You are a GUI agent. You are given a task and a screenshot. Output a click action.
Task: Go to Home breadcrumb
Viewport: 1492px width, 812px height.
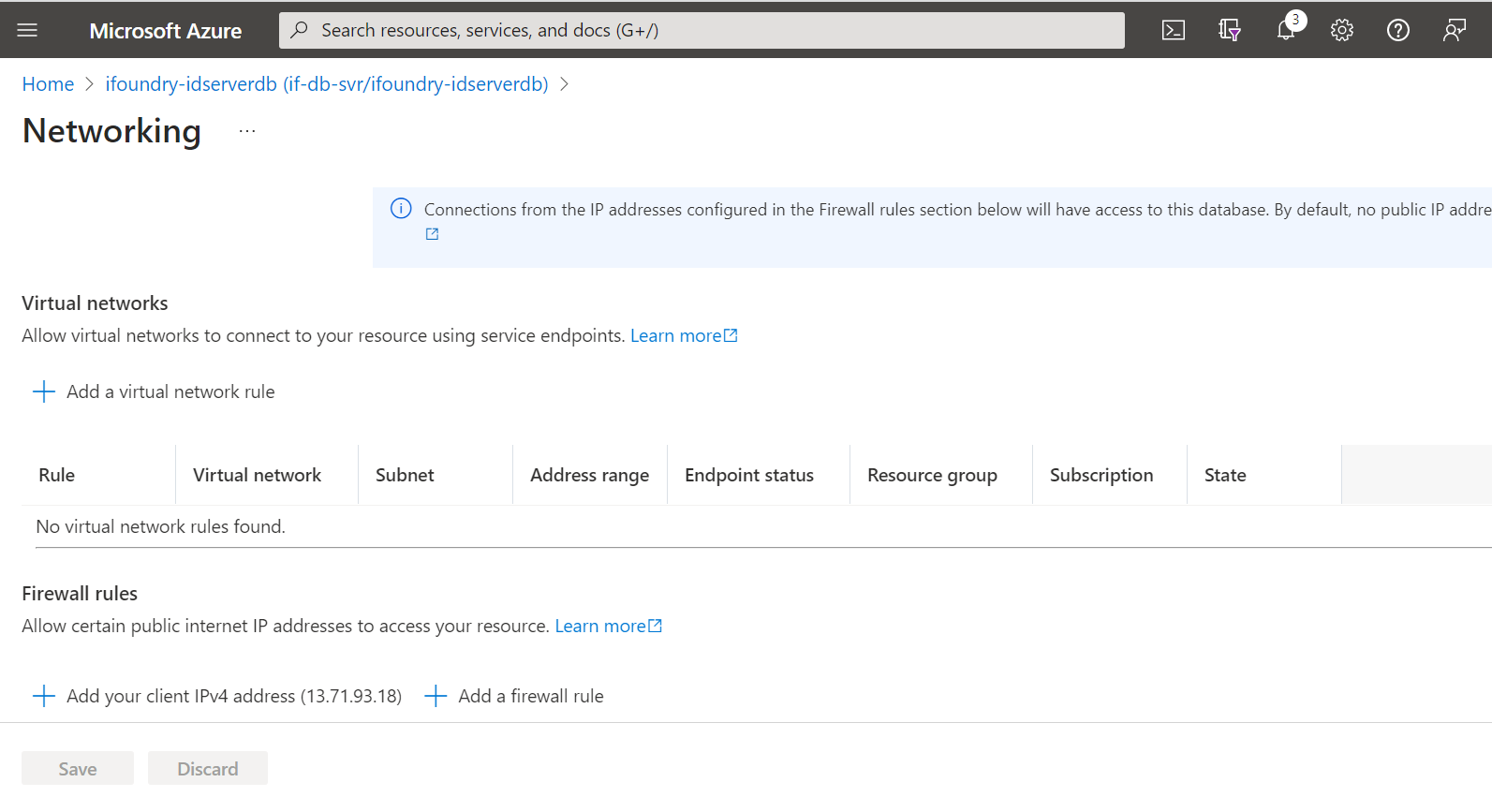(x=48, y=84)
